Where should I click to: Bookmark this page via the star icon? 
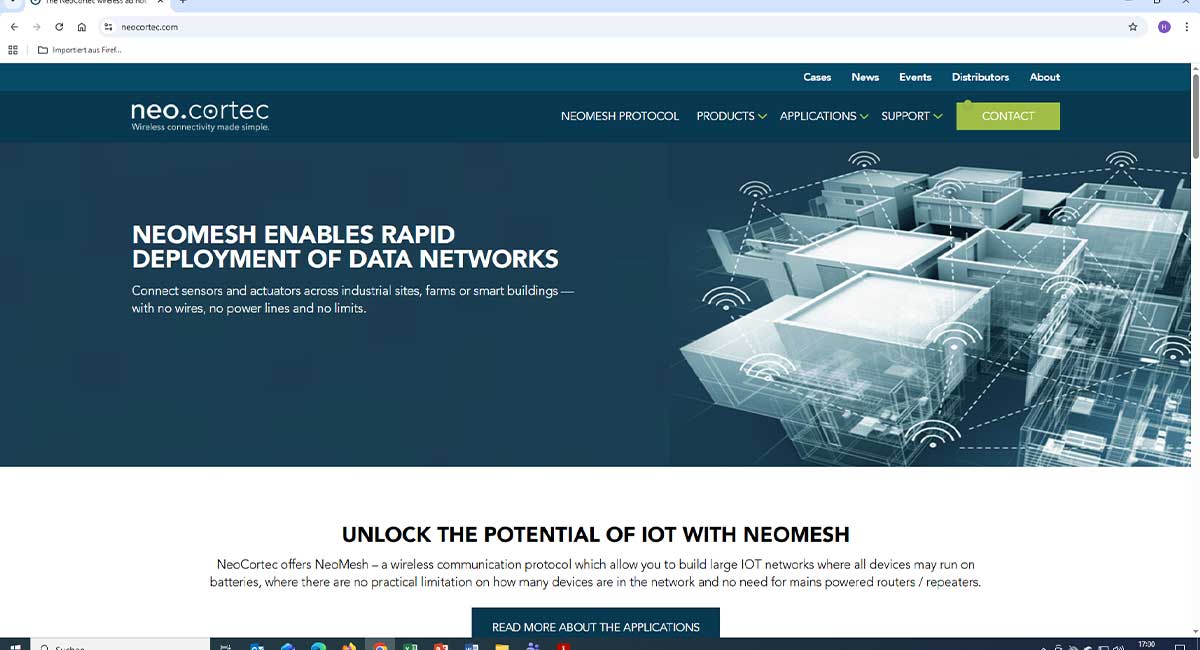pos(1131,27)
